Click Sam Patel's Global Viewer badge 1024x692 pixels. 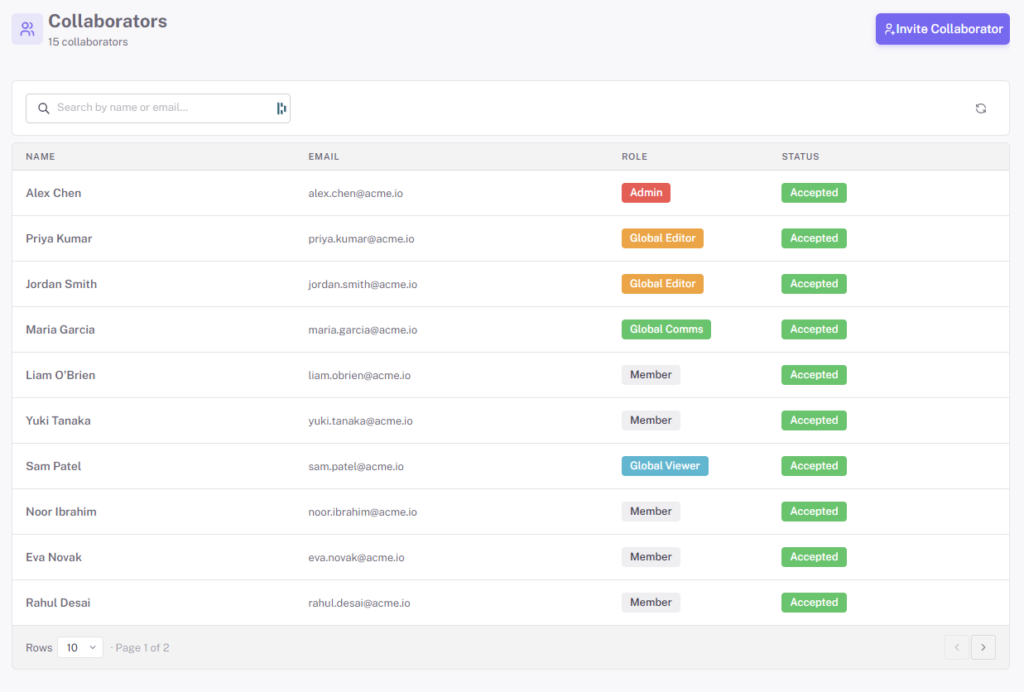pos(665,465)
